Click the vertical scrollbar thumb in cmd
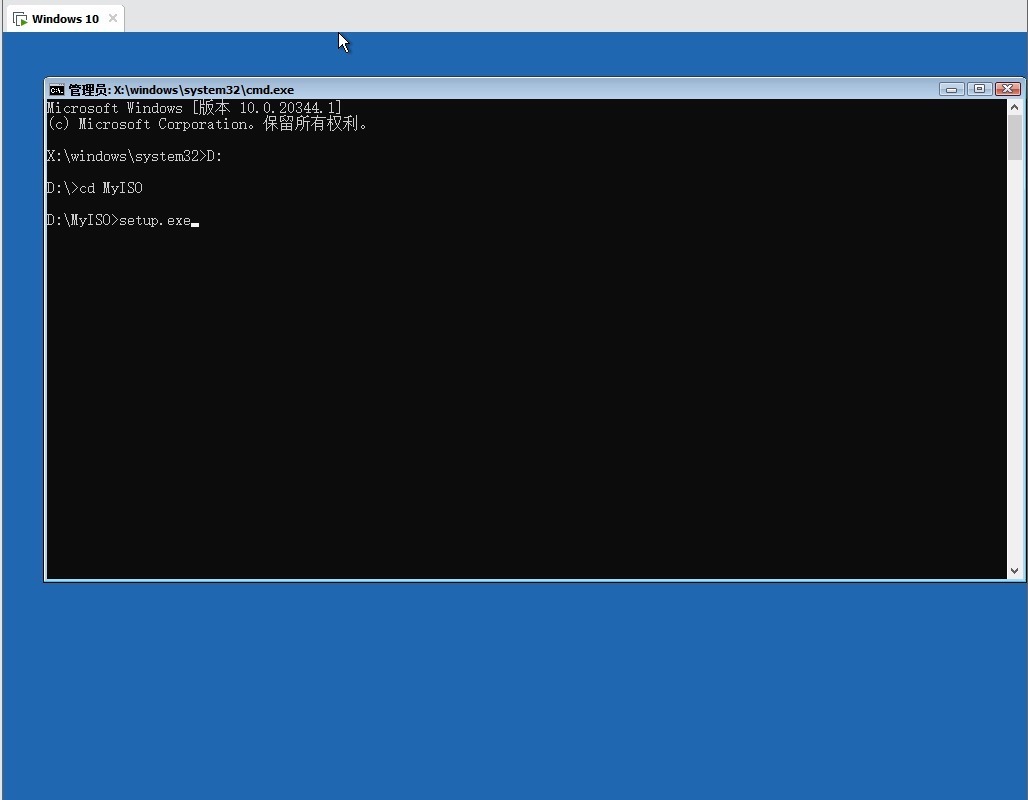 coord(1014,137)
